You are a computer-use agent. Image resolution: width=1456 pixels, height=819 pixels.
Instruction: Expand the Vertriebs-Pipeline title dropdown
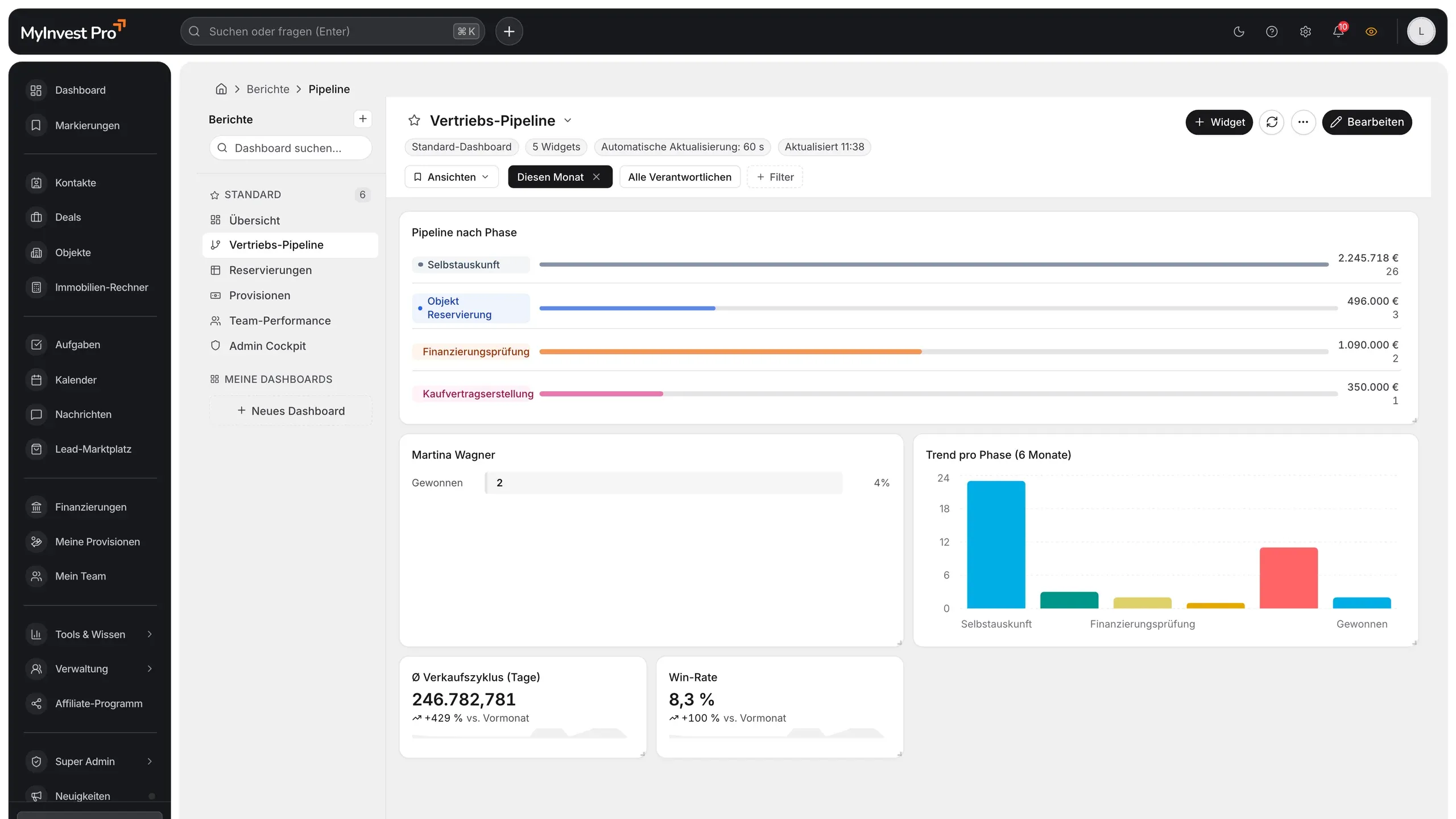pyautogui.click(x=568, y=121)
